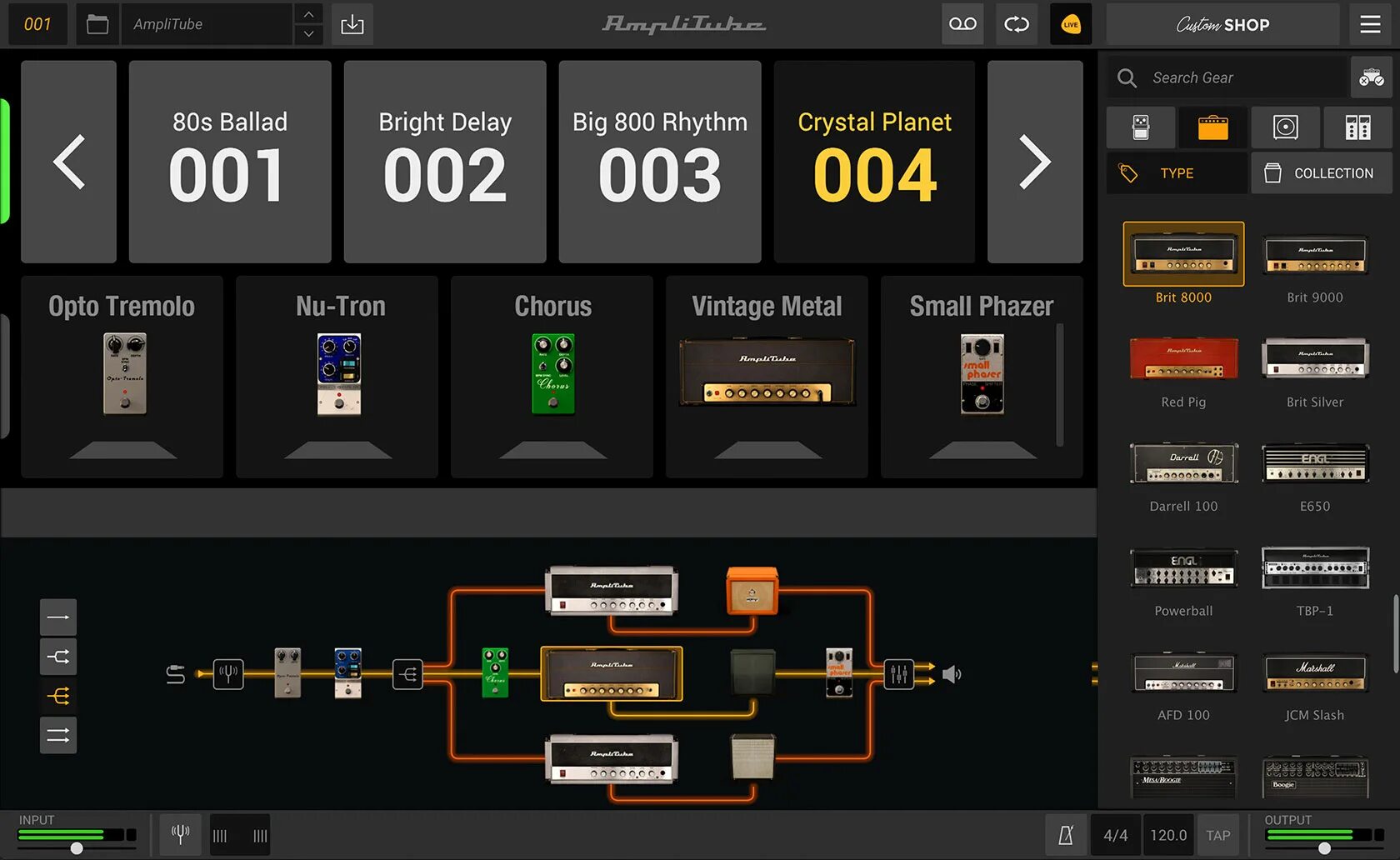Select the green Chorus pedal in chain

tap(495, 672)
